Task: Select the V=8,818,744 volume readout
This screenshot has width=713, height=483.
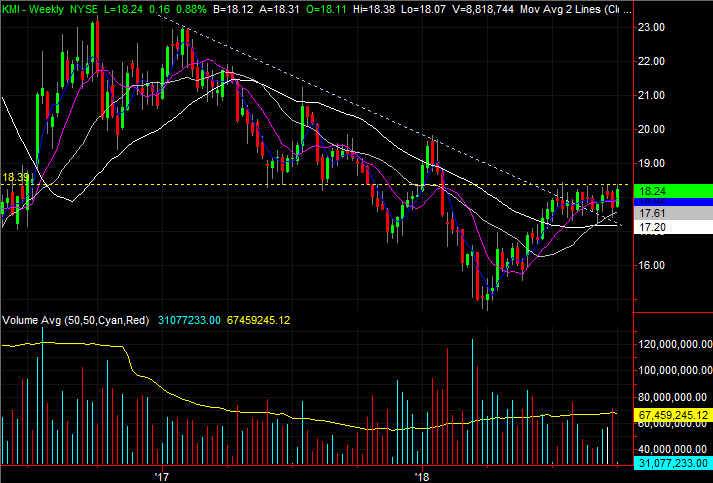Action: [483, 9]
